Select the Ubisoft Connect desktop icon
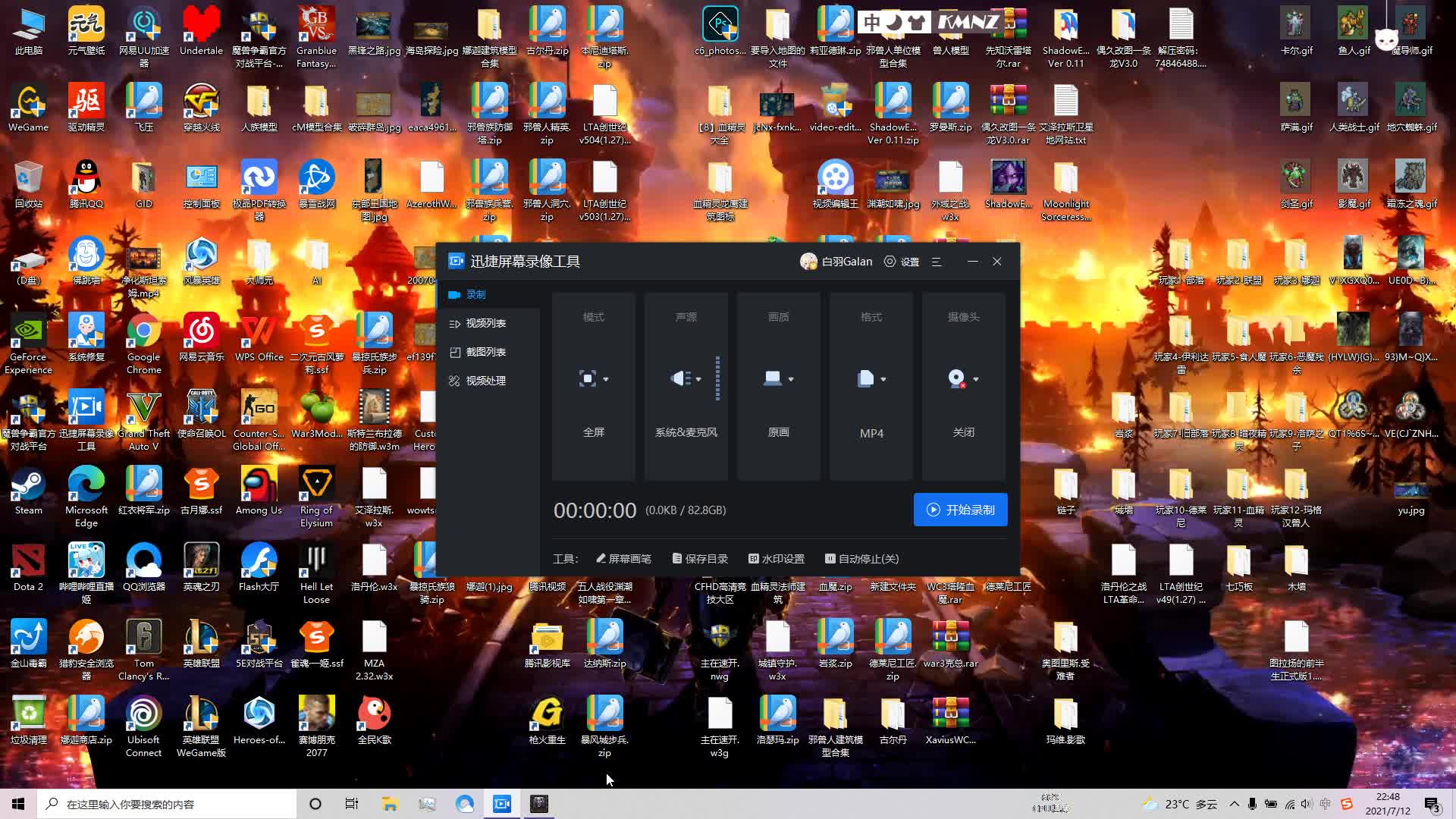 click(144, 726)
